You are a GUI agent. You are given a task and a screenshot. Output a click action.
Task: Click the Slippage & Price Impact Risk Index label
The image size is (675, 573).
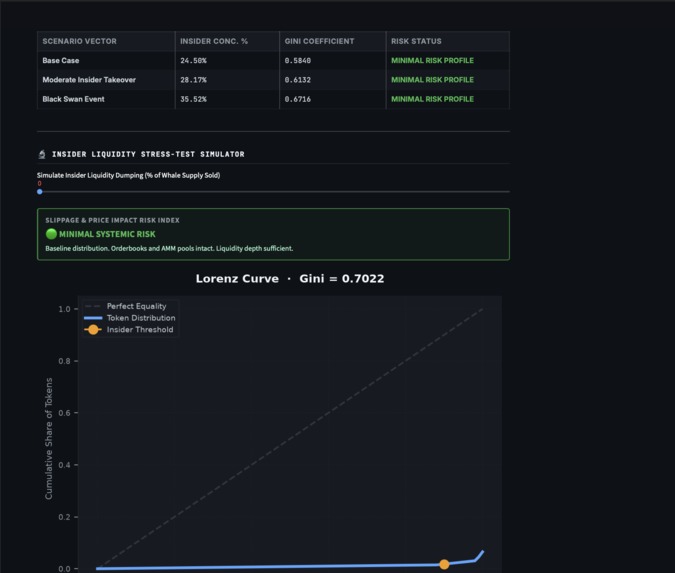pyautogui.click(x=112, y=220)
